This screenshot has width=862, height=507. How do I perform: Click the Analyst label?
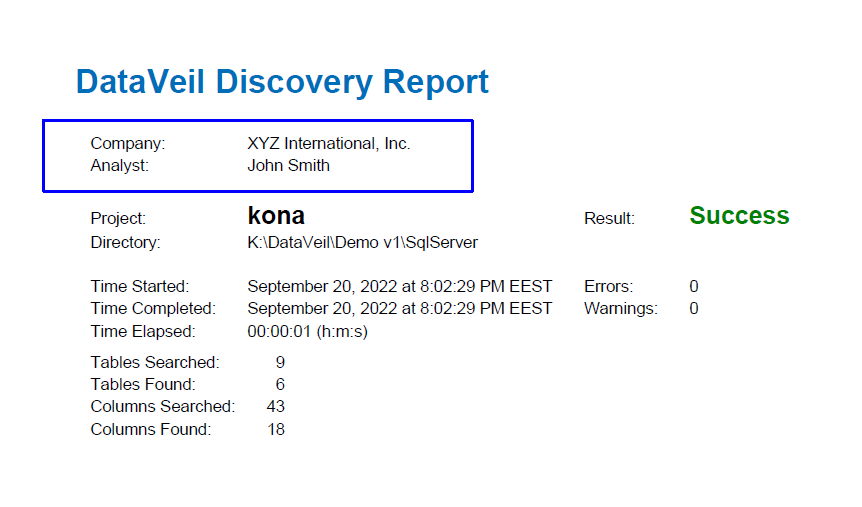pyautogui.click(x=120, y=166)
